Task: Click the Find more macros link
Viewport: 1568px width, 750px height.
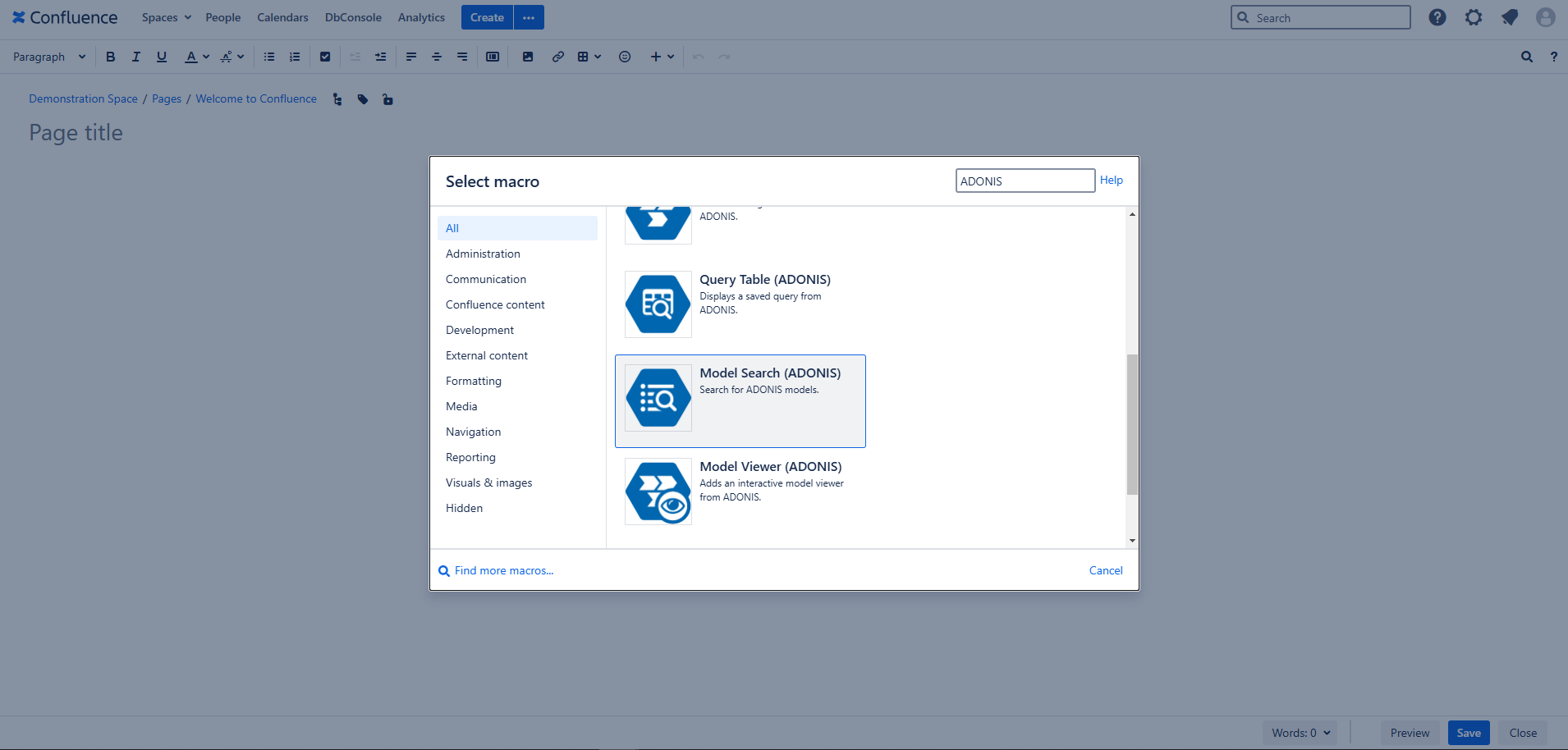Action: coord(503,570)
